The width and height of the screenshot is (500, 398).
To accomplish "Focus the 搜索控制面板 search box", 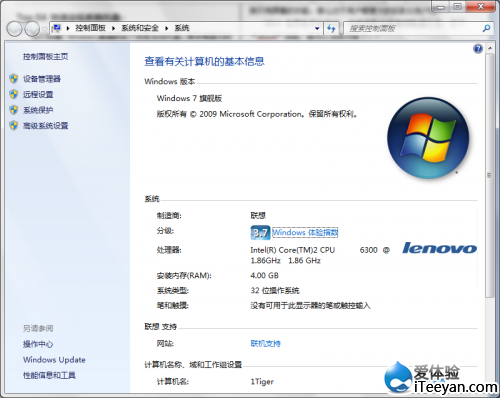I will [x=413, y=29].
